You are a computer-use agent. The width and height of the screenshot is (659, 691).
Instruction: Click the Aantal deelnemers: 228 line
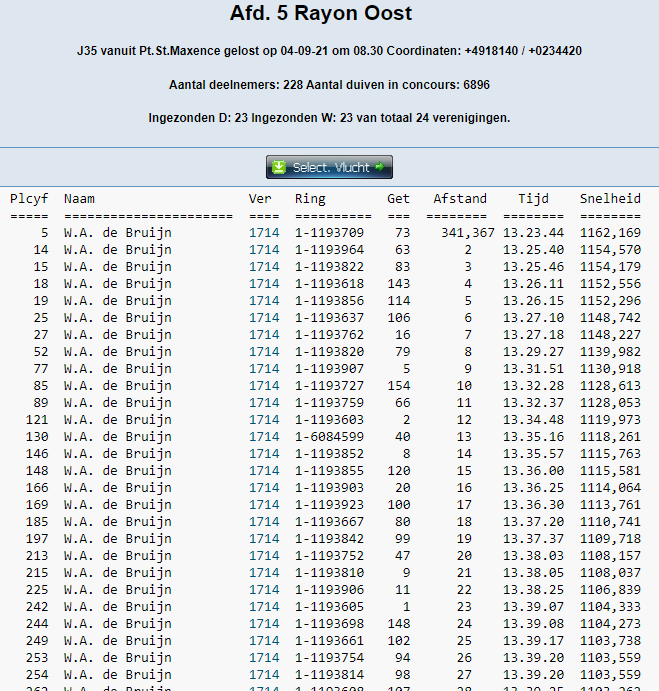[x=329, y=85]
